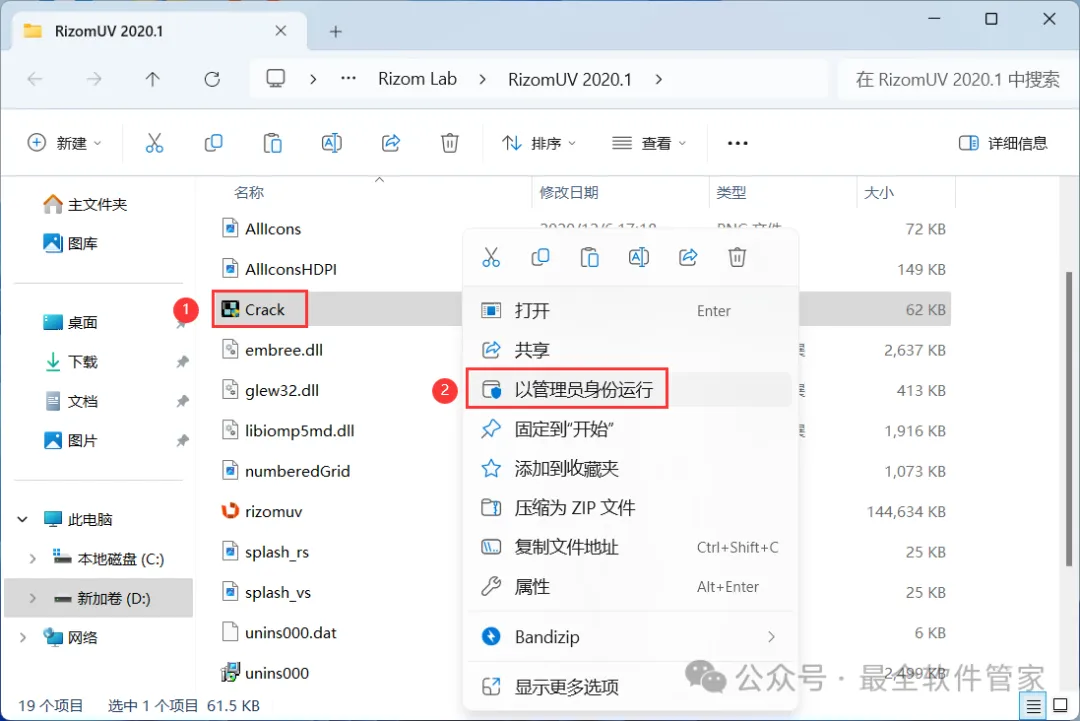Click the vertical scrollbar of the file list

[1069, 420]
